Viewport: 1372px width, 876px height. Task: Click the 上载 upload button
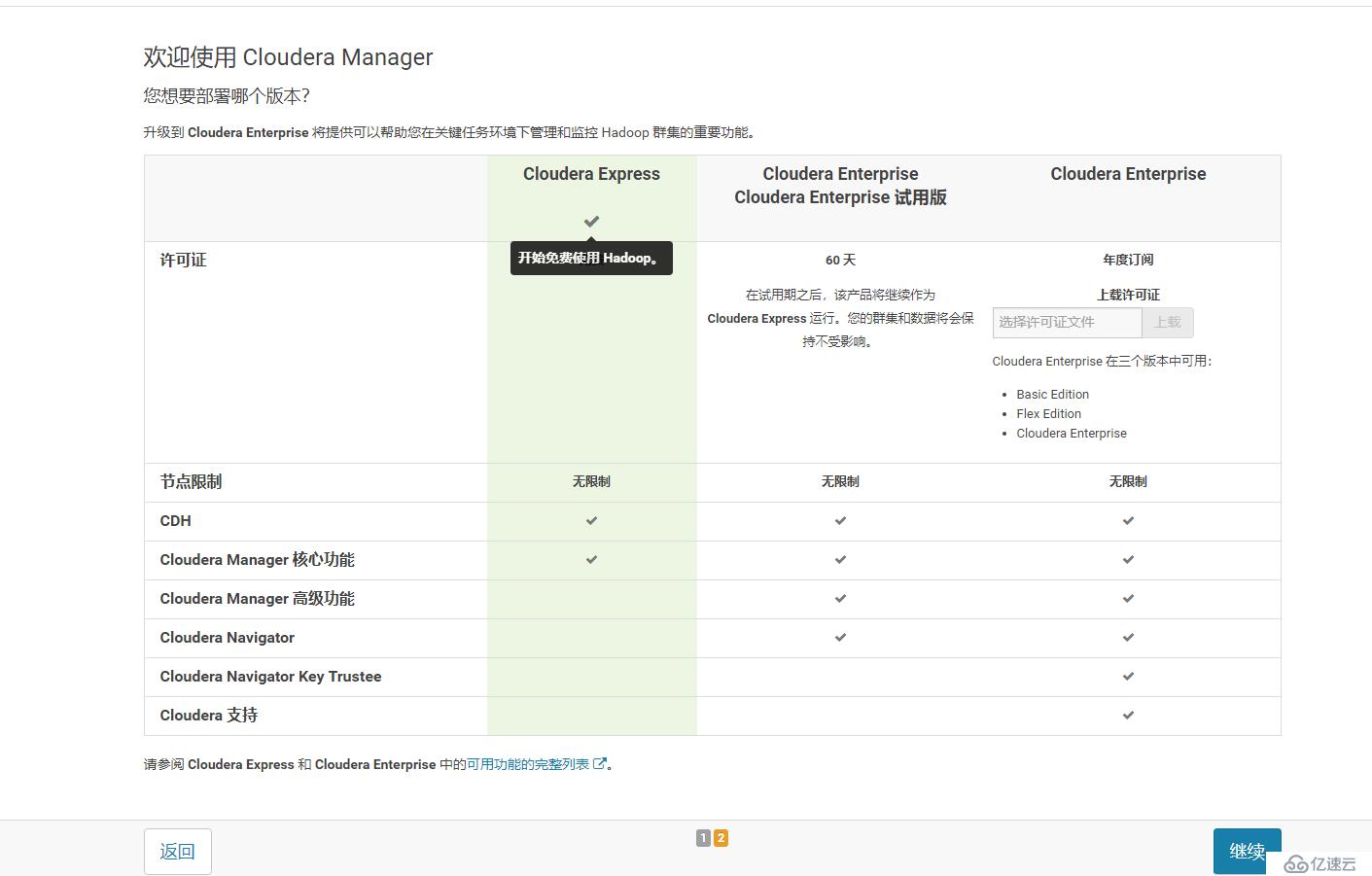click(1167, 322)
